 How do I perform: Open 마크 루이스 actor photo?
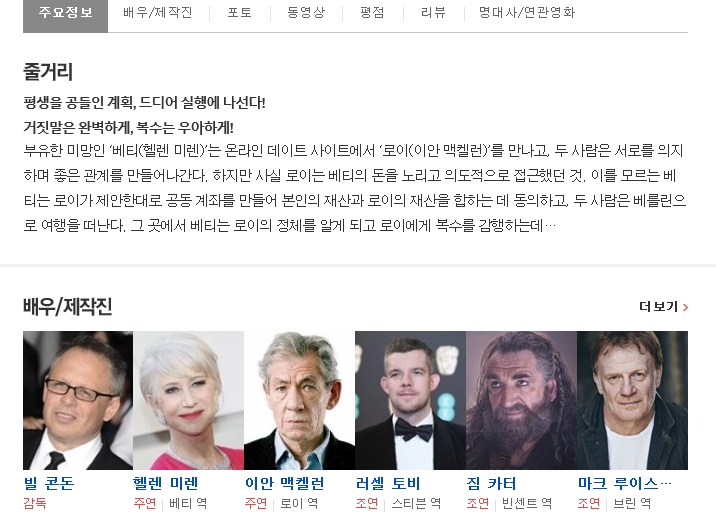[632, 400]
